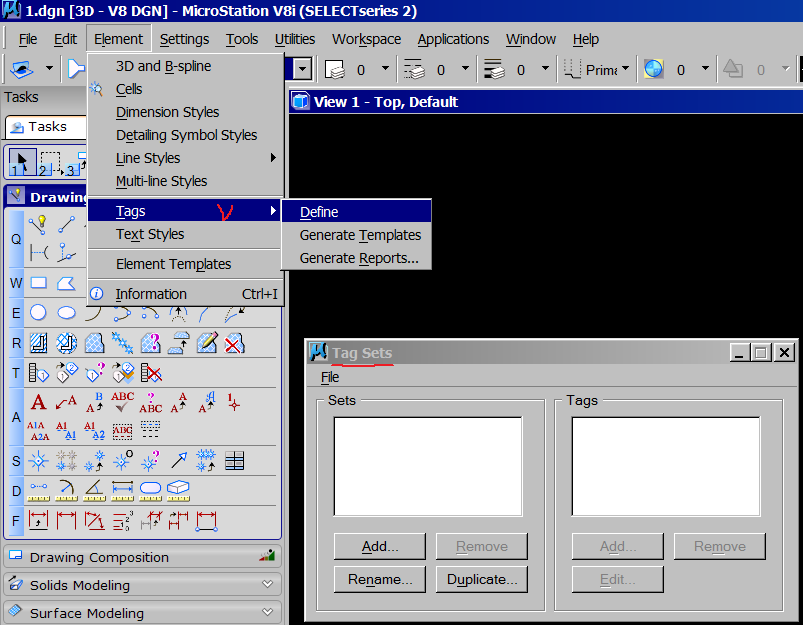This screenshot has height=625, width=803.
Task: Select the Place Circle tool
Action: tap(38, 312)
